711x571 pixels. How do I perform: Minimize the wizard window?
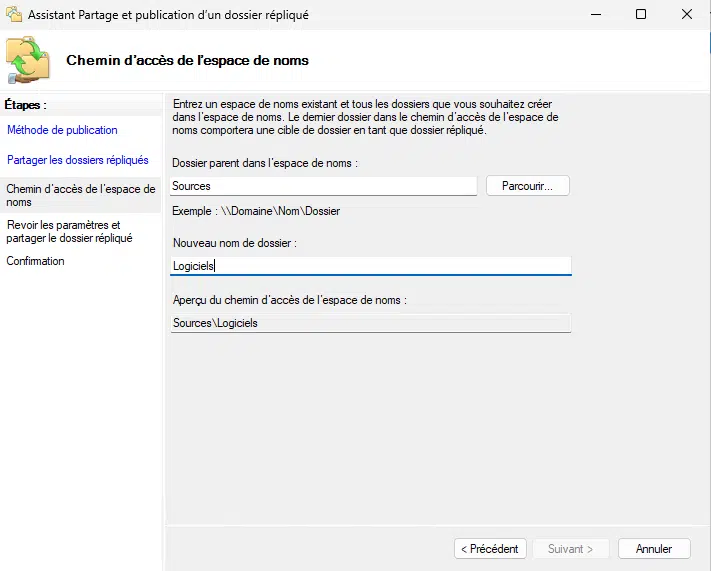click(x=596, y=15)
